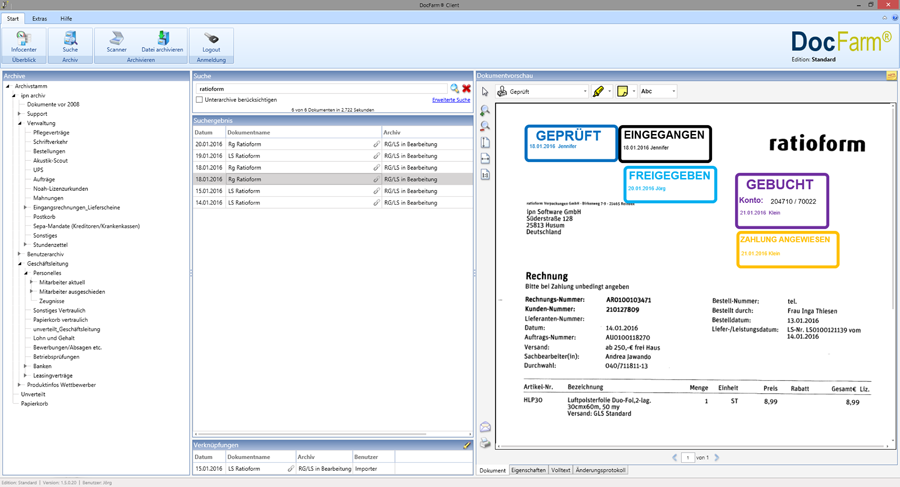Sort results by Datum column header
The image size is (900, 487).
coord(209,132)
